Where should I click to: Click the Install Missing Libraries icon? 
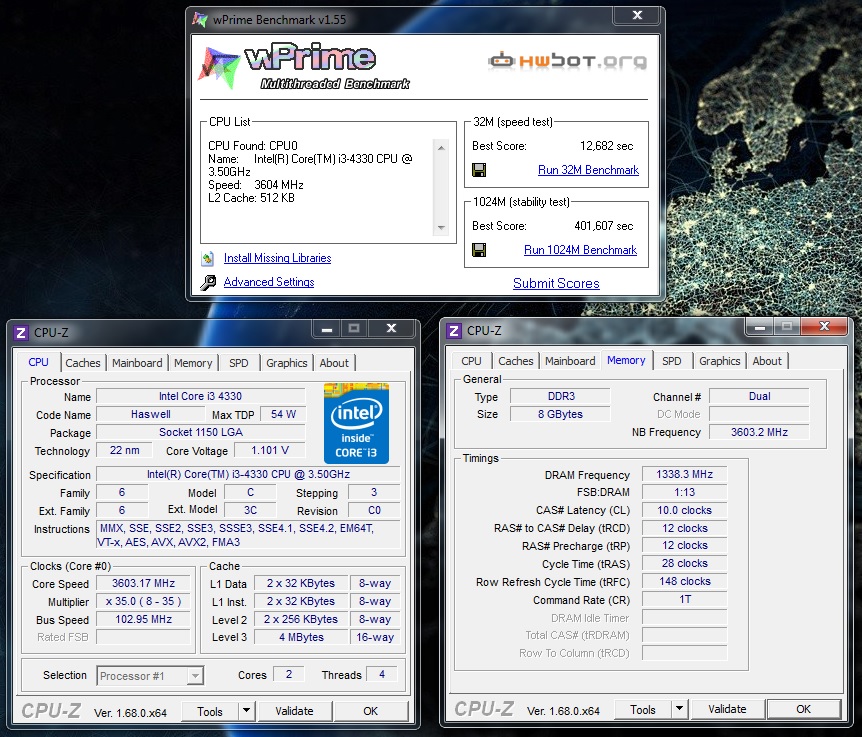(208, 258)
